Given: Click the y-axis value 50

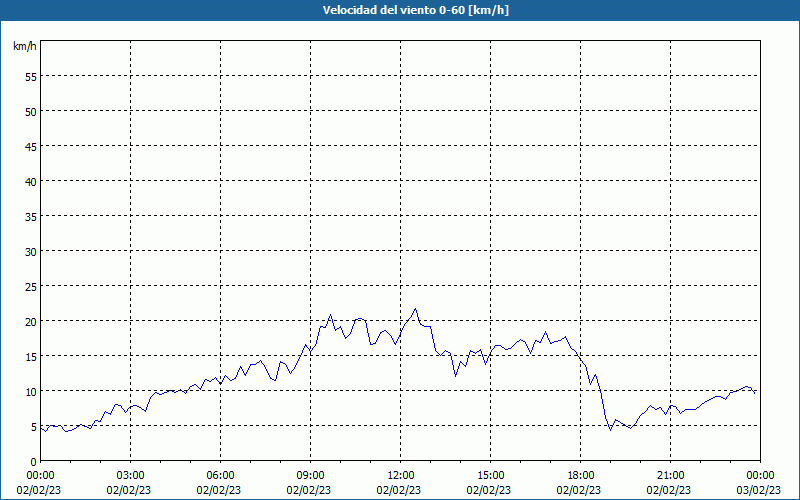Looking at the screenshot, I should click(31, 112).
